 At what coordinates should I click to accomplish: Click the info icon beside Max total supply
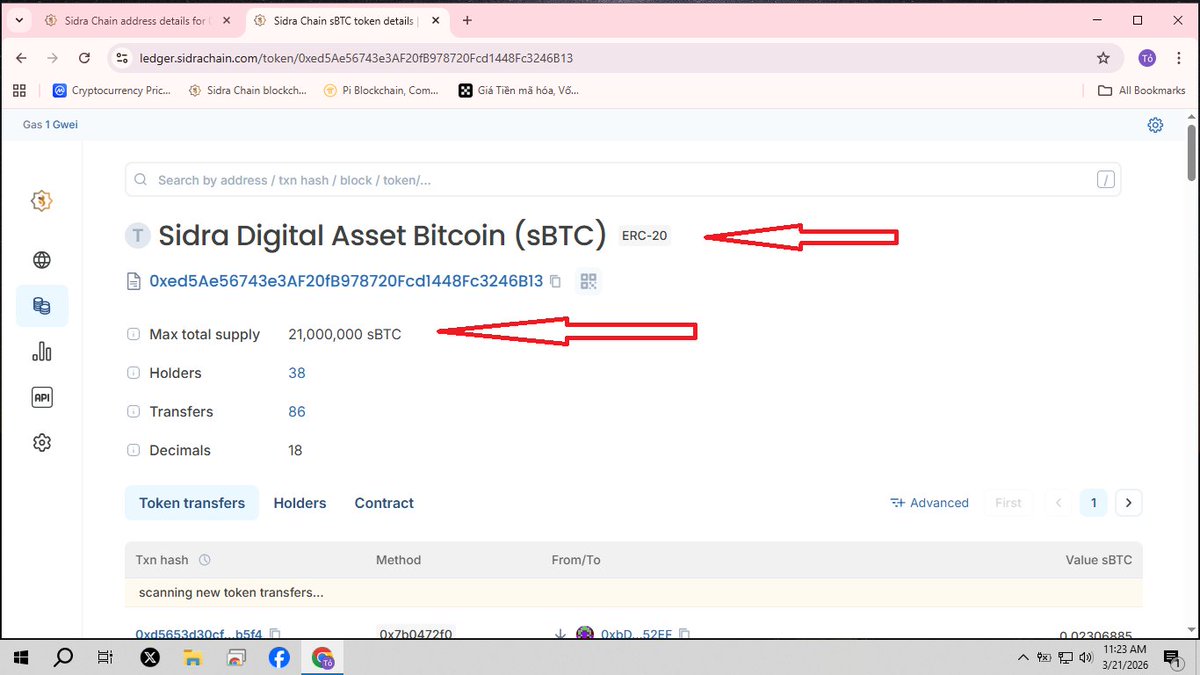(x=133, y=335)
